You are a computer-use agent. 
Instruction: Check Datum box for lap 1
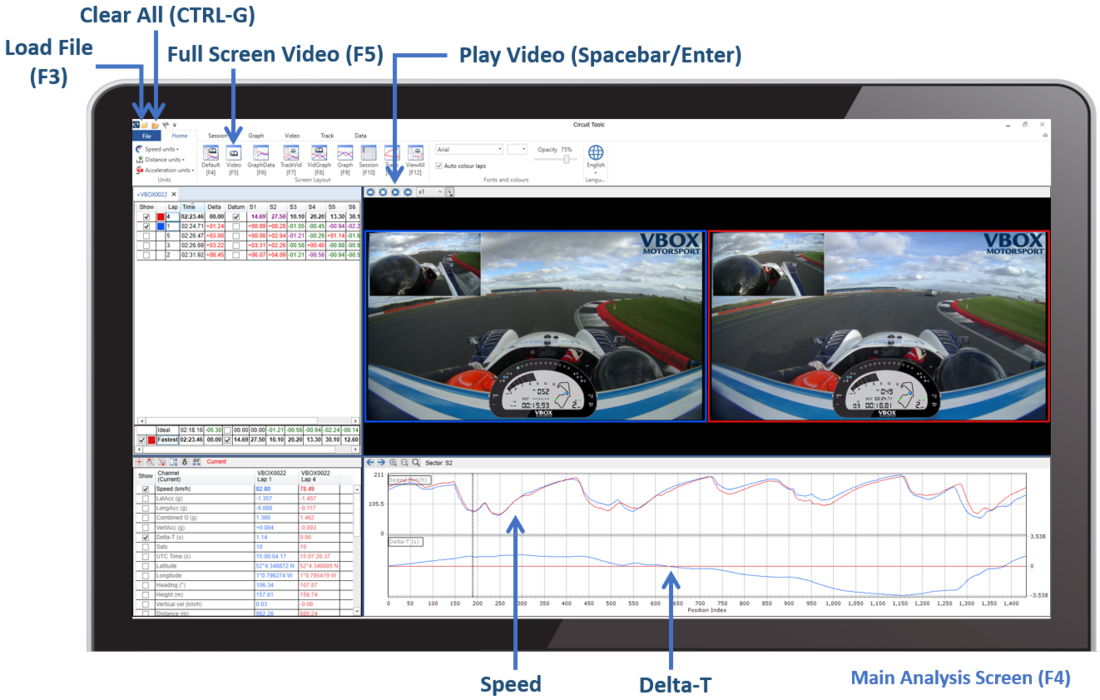[x=236, y=227]
